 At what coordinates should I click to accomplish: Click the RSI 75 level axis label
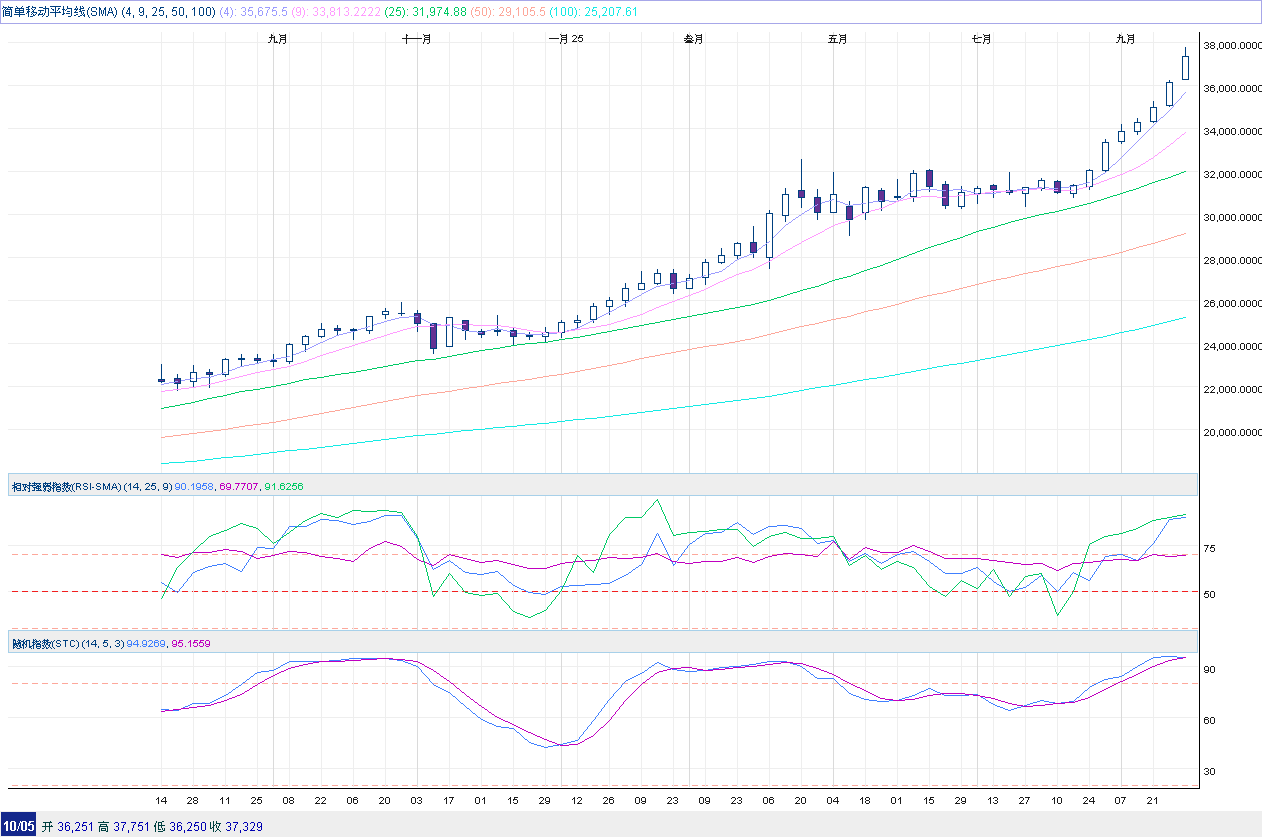click(x=1209, y=549)
